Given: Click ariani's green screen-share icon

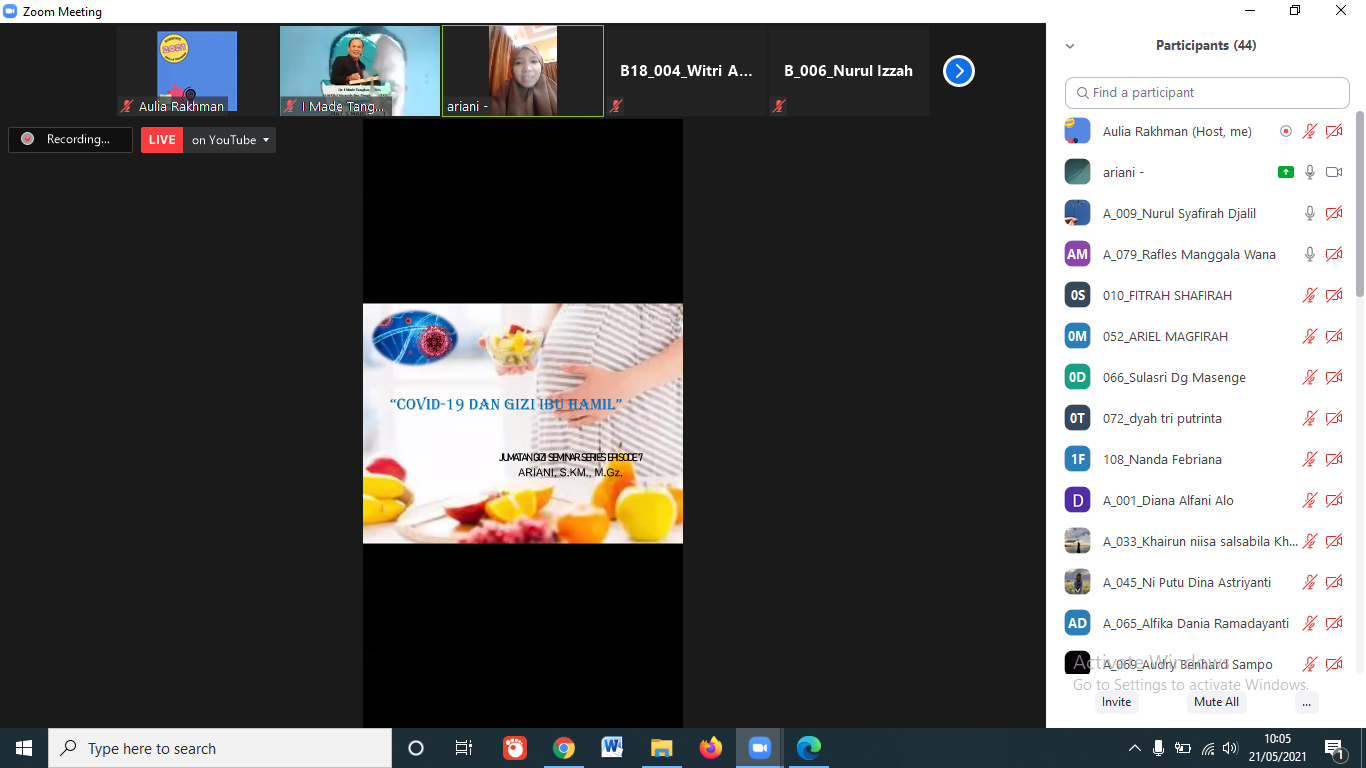Looking at the screenshot, I should (x=1286, y=172).
